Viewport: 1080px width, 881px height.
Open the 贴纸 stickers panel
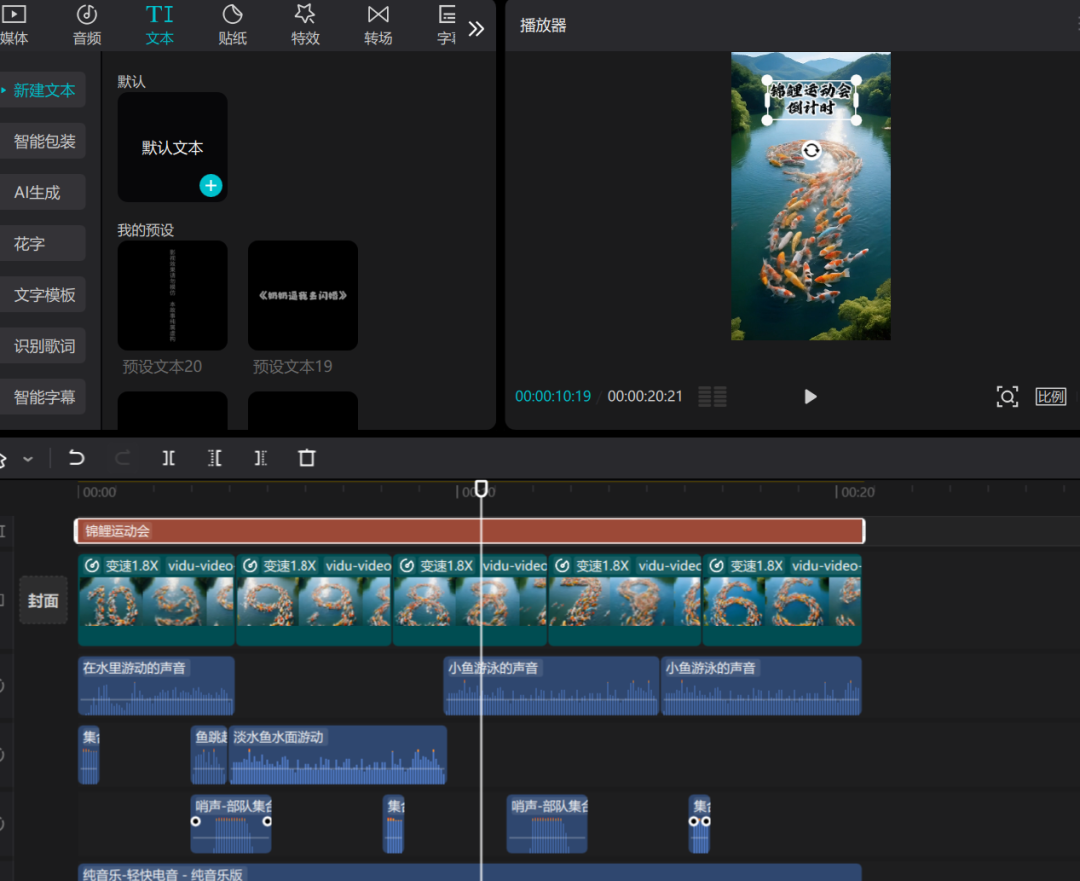point(232,25)
